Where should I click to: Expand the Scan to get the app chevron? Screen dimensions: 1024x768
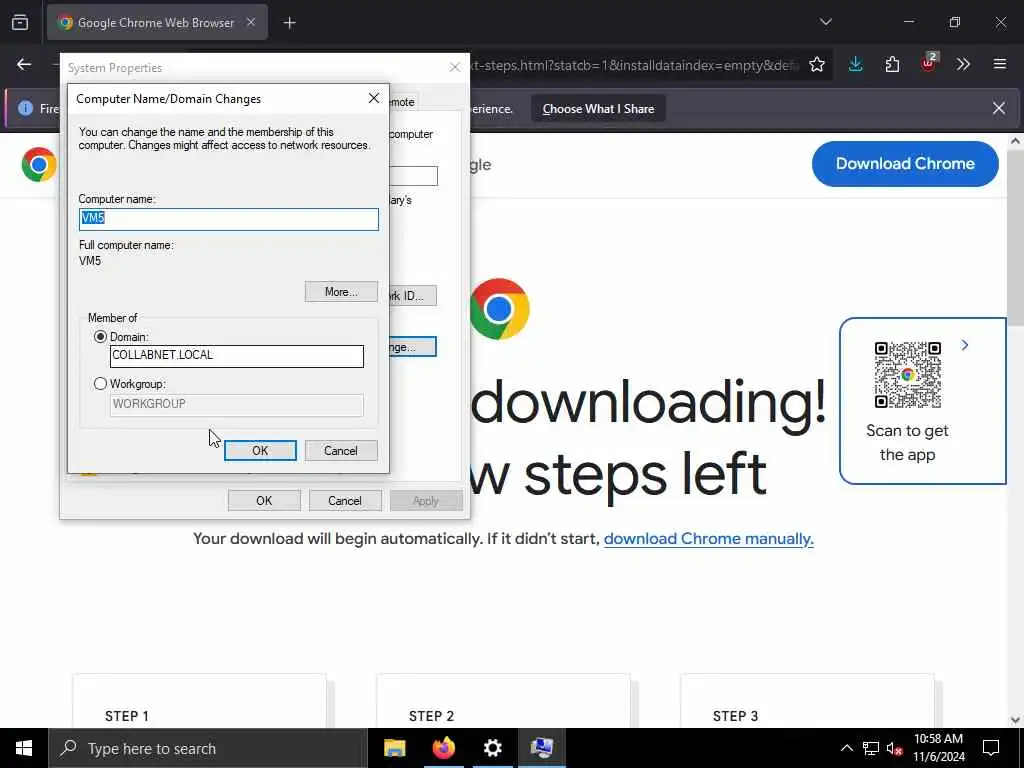click(965, 345)
